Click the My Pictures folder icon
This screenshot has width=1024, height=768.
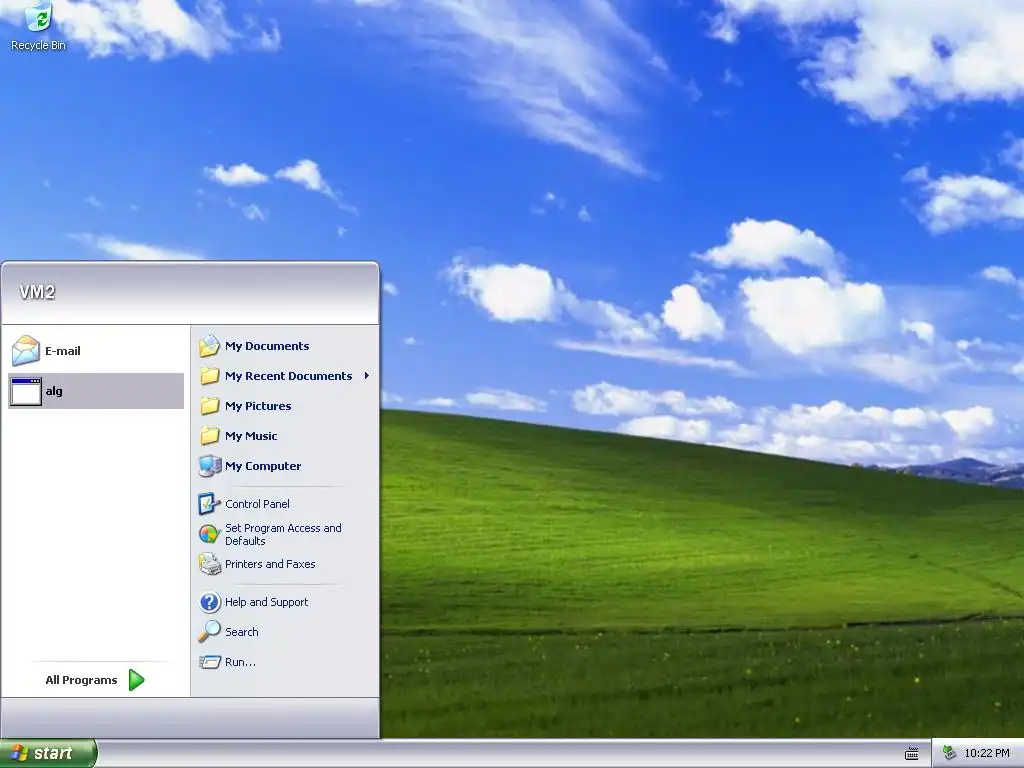click(209, 406)
